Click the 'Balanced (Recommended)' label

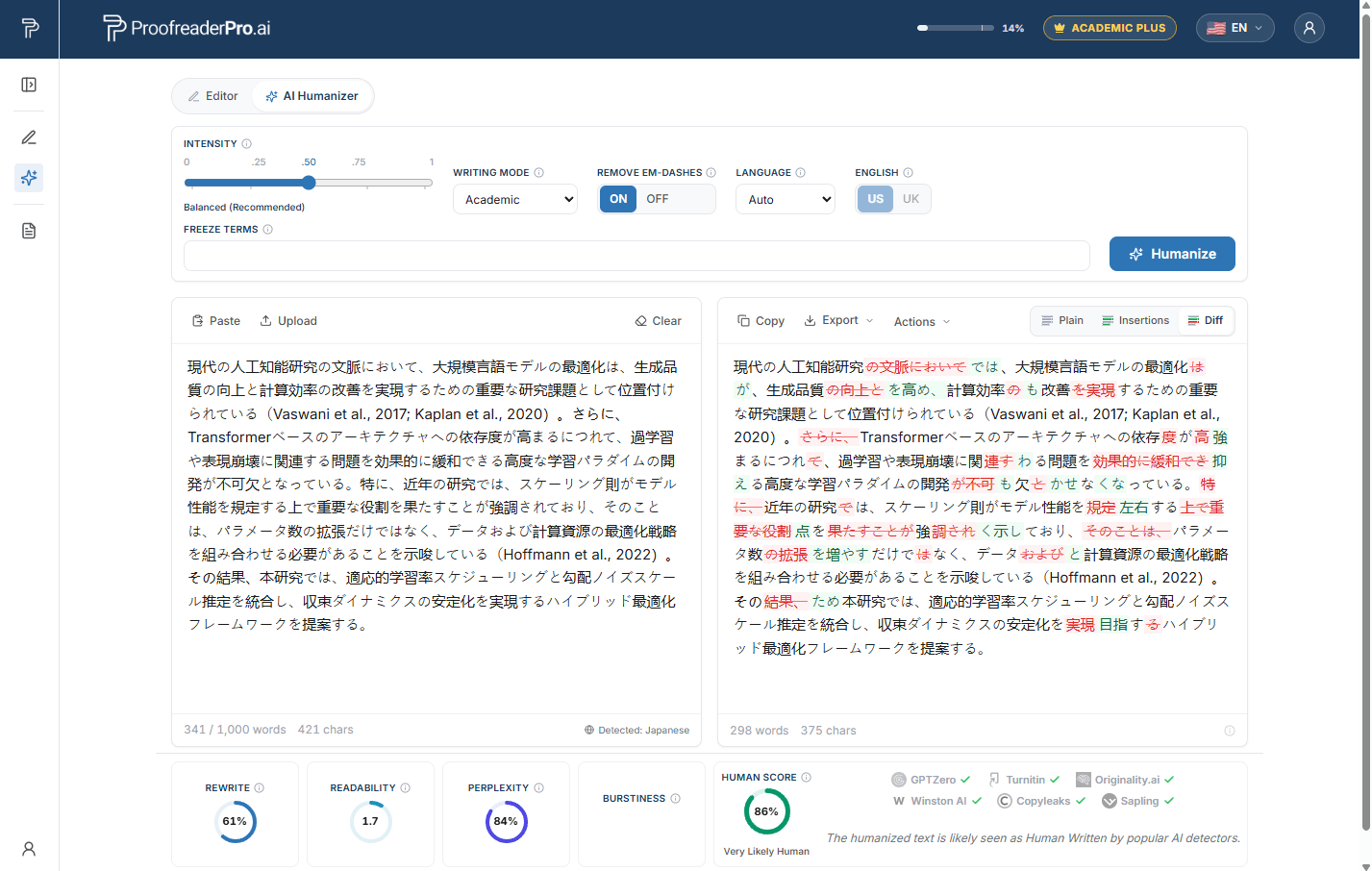click(x=244, y=208)
